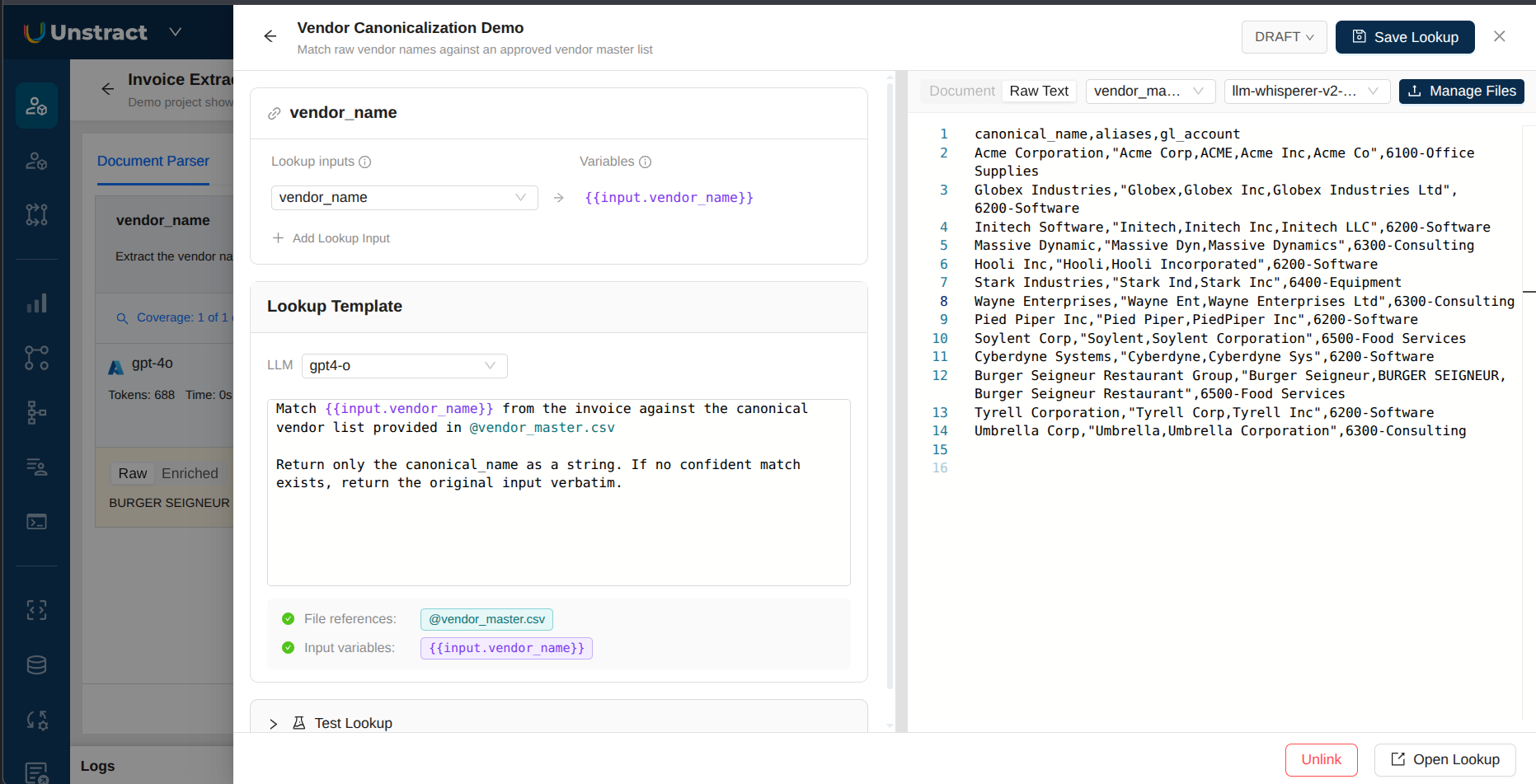Open the terminal console sidebar icon
The image size is (1536, 784).
36,522
